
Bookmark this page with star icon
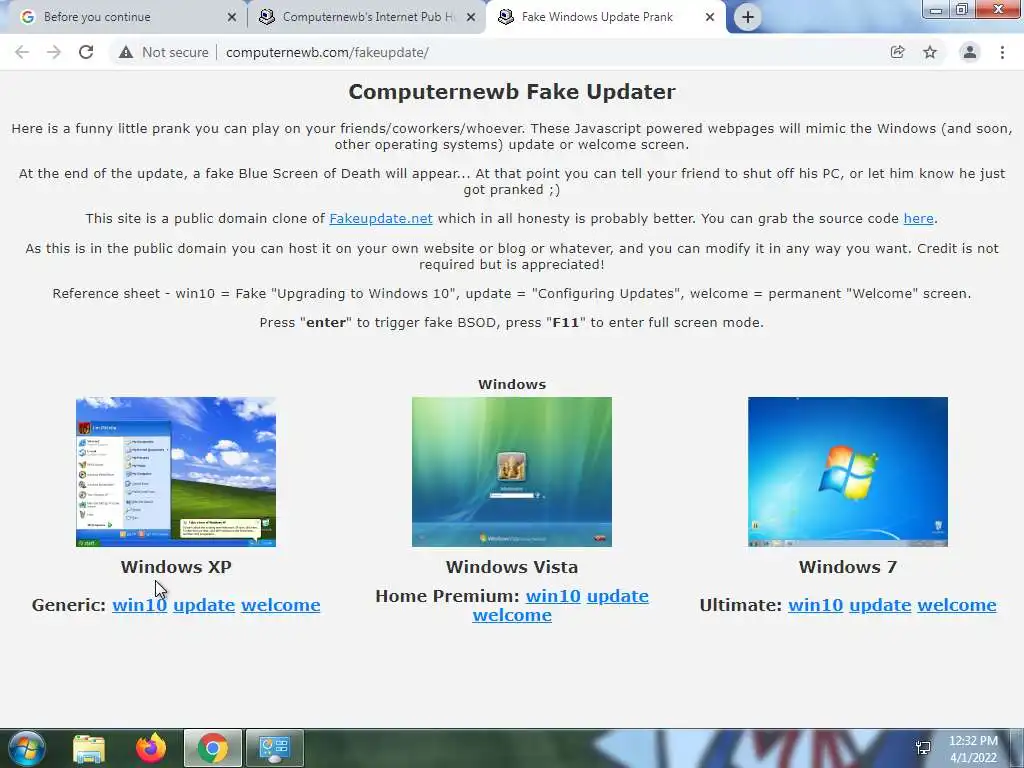[930, 52]
